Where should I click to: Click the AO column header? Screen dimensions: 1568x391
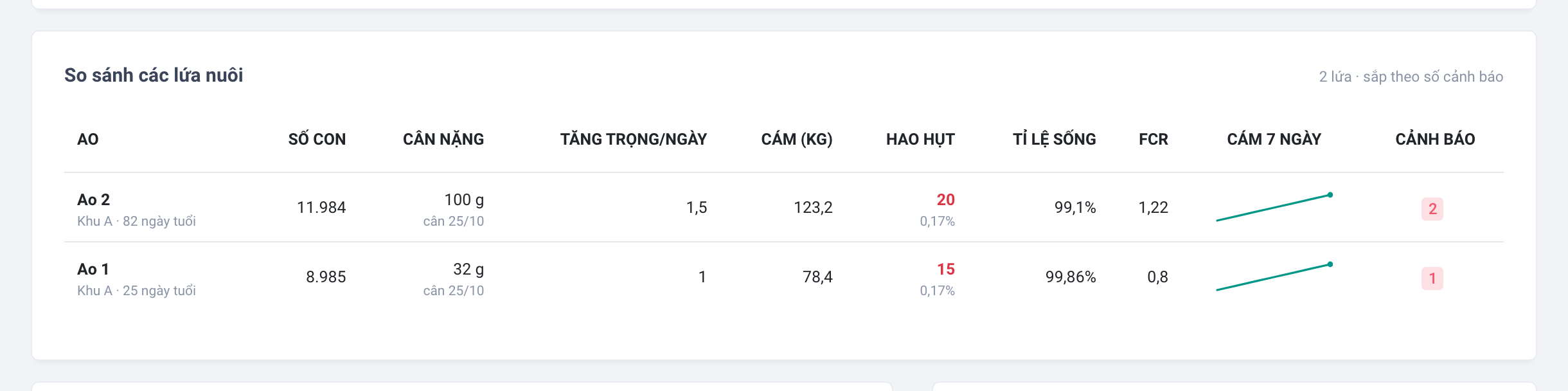click(x=88, y=139)
